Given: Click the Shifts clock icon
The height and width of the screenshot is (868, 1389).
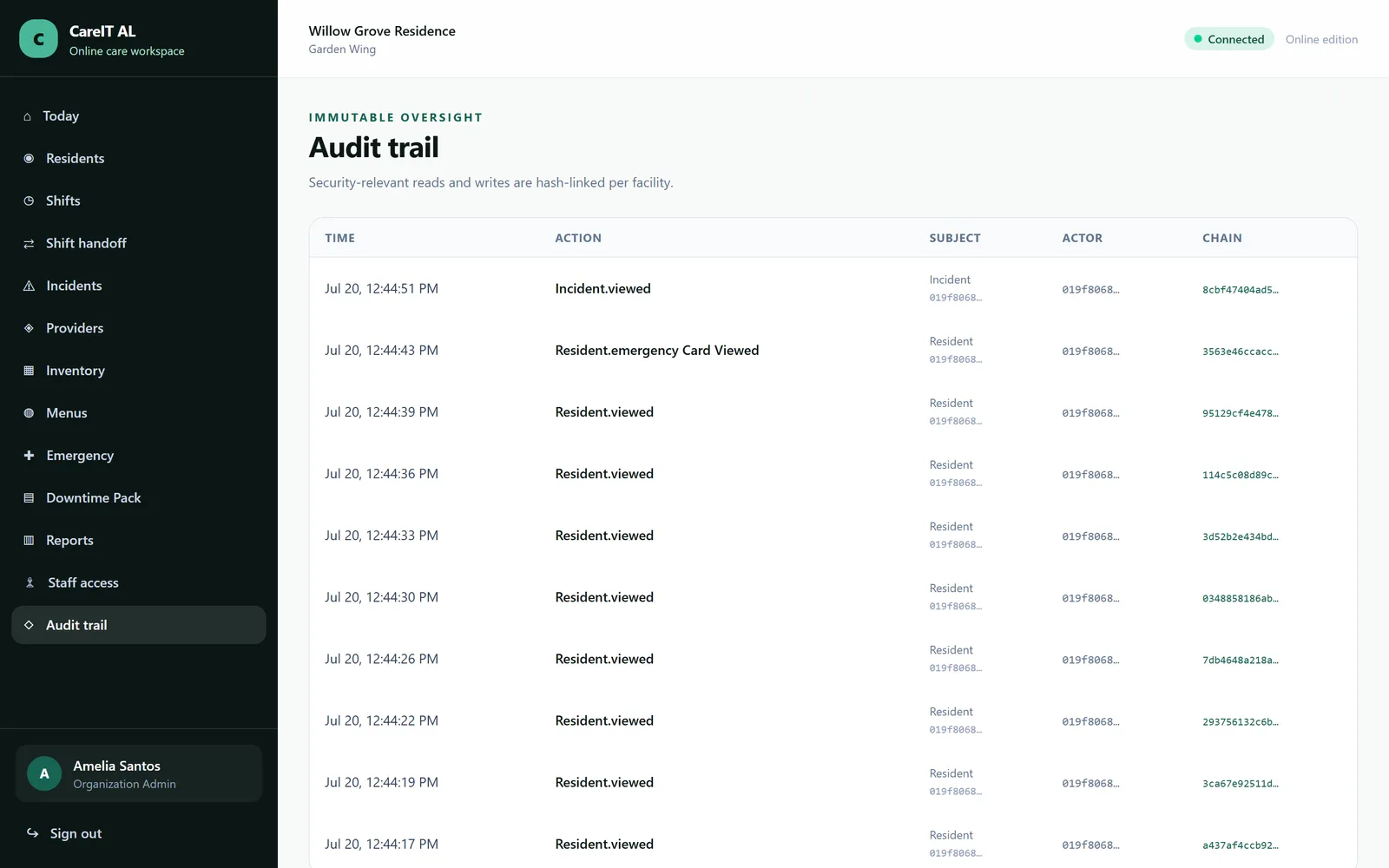Looking at the screenshot, I should (29, 201).
